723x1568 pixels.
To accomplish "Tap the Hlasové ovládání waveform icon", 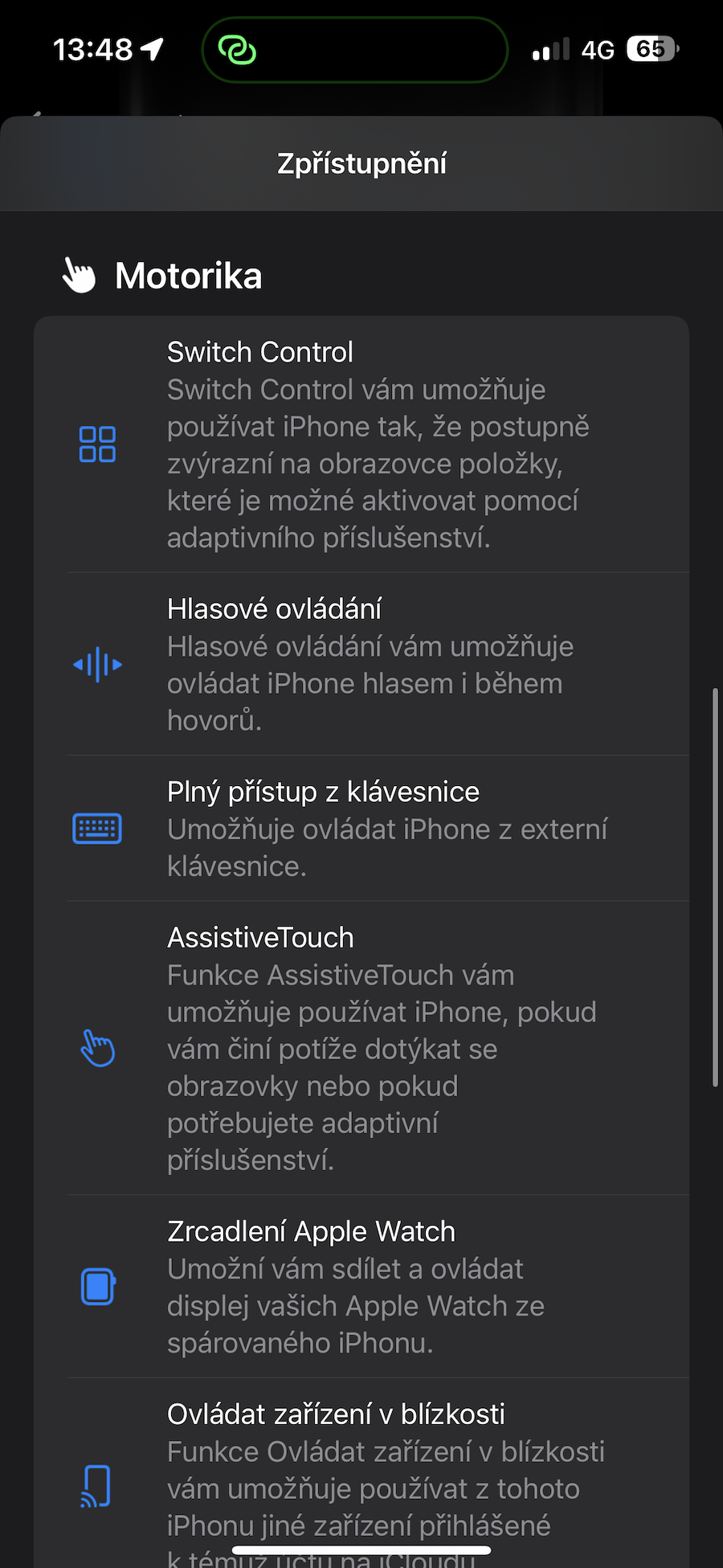I will click(97, 665).
